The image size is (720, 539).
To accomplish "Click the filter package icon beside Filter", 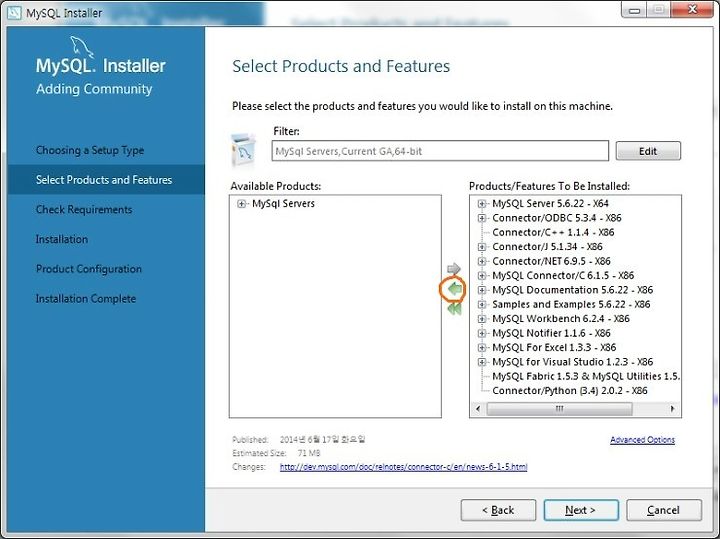I will click(x=243, y=150).
